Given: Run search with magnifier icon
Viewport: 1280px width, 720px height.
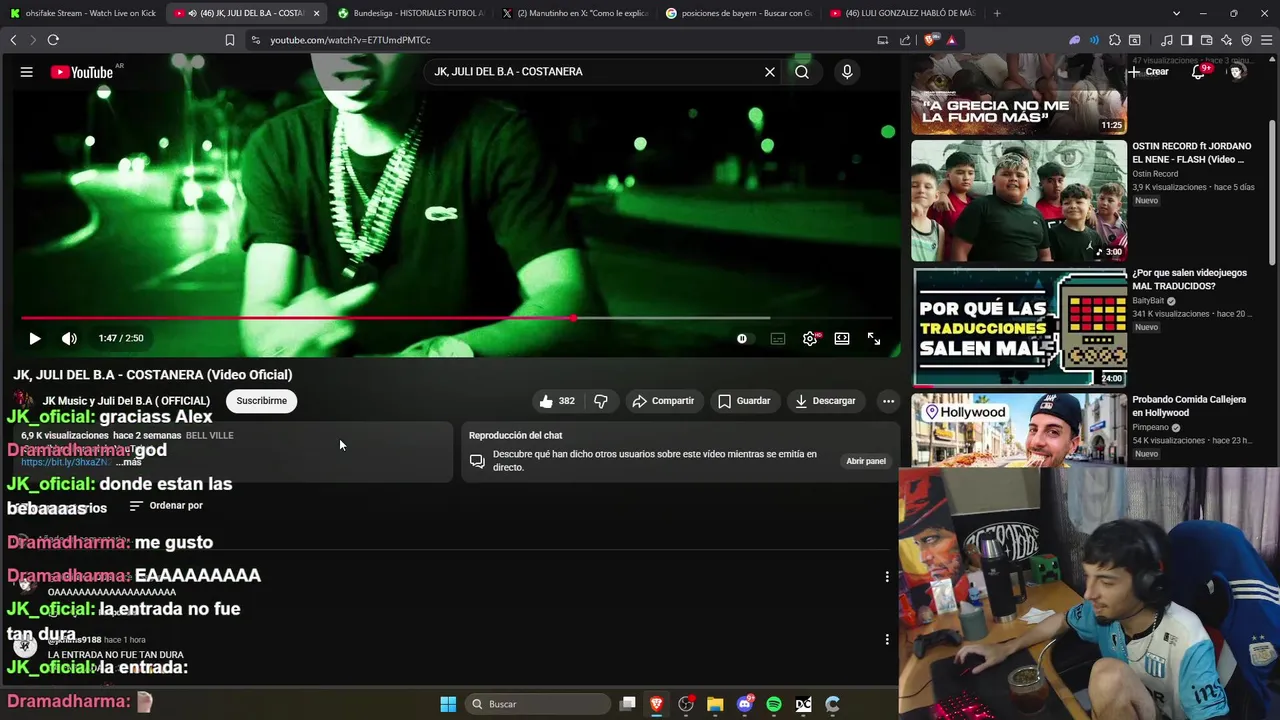Looking at the screenshot, I should 802,72.
